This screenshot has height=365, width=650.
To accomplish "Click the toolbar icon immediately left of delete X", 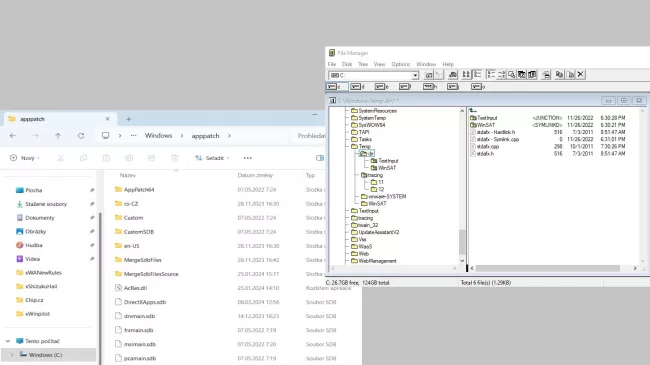I will [570, 75].
